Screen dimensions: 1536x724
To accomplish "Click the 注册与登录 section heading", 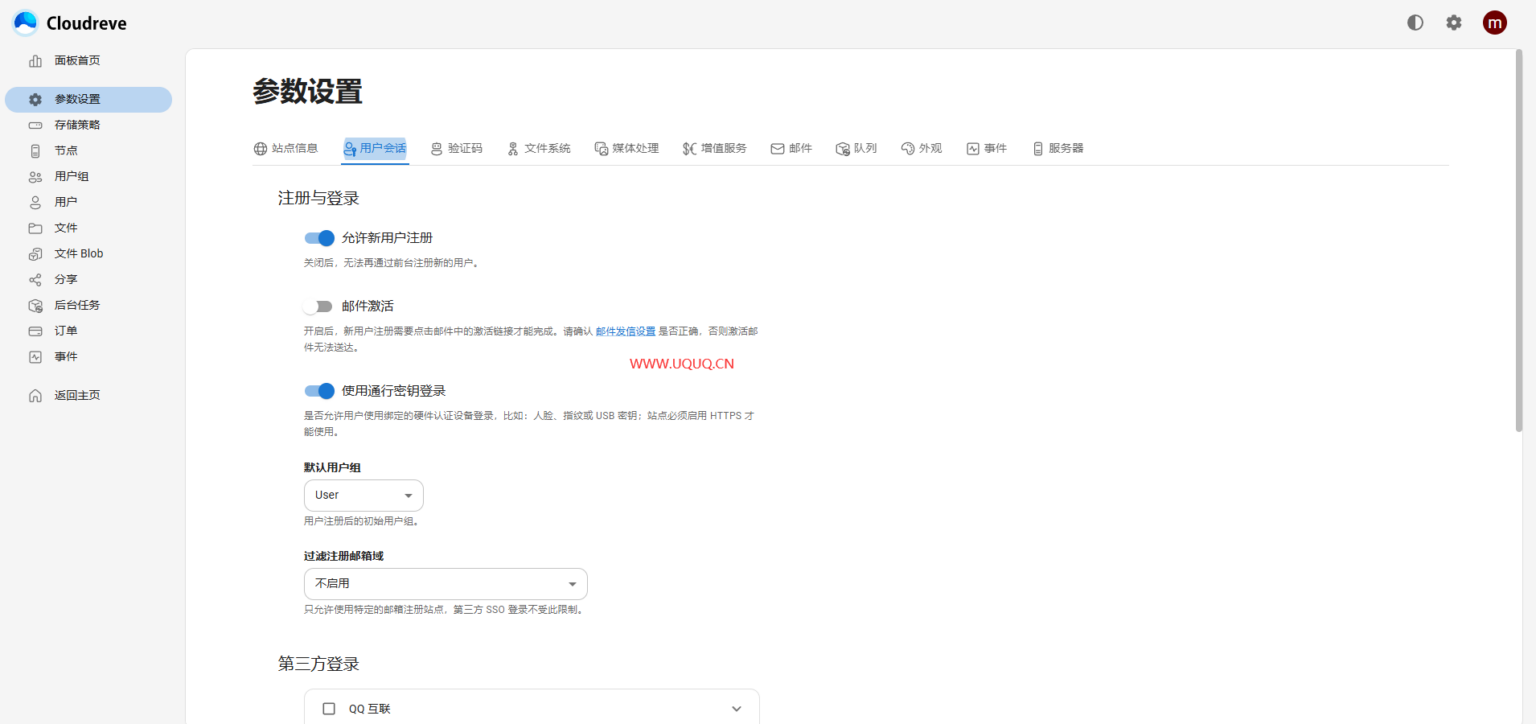I will (x=318, y=199).
